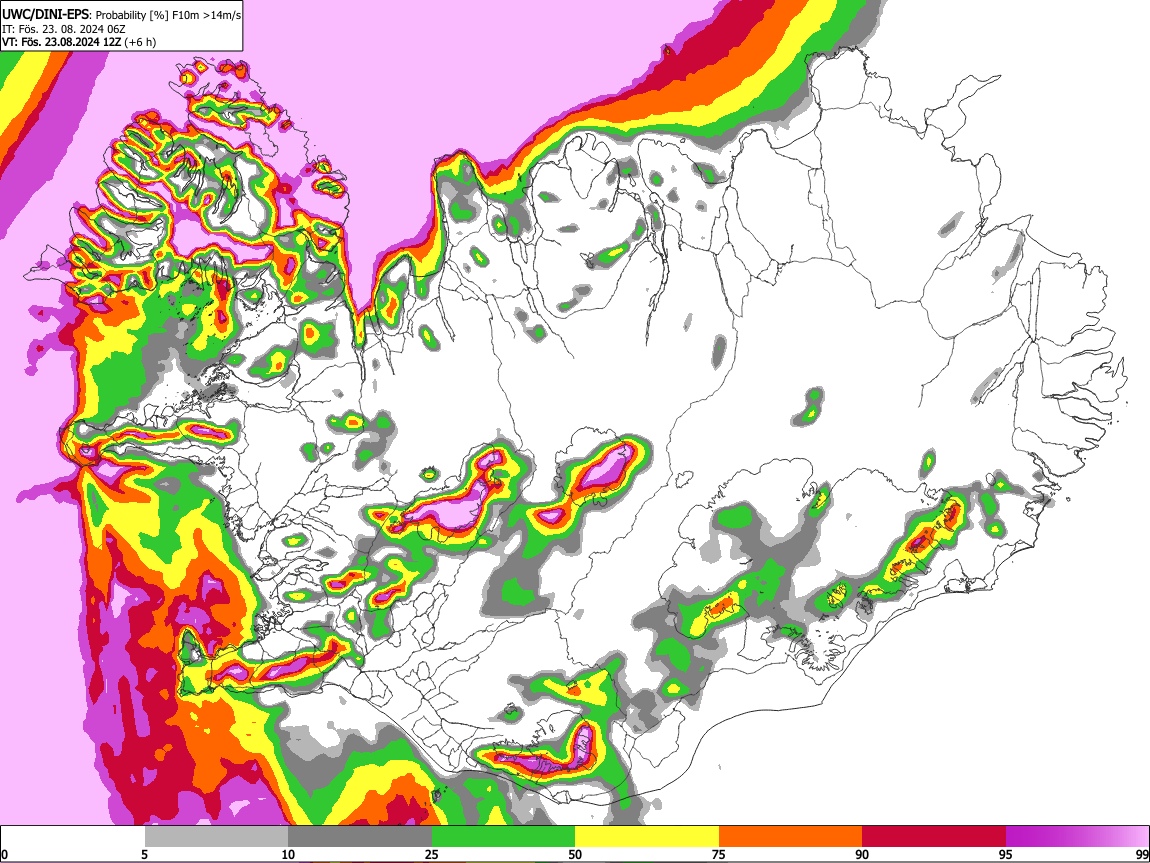The width and height of the screenshot is (1150, 863).
Task: Click the legend label '50'
Action: click(x=575, y=854)
